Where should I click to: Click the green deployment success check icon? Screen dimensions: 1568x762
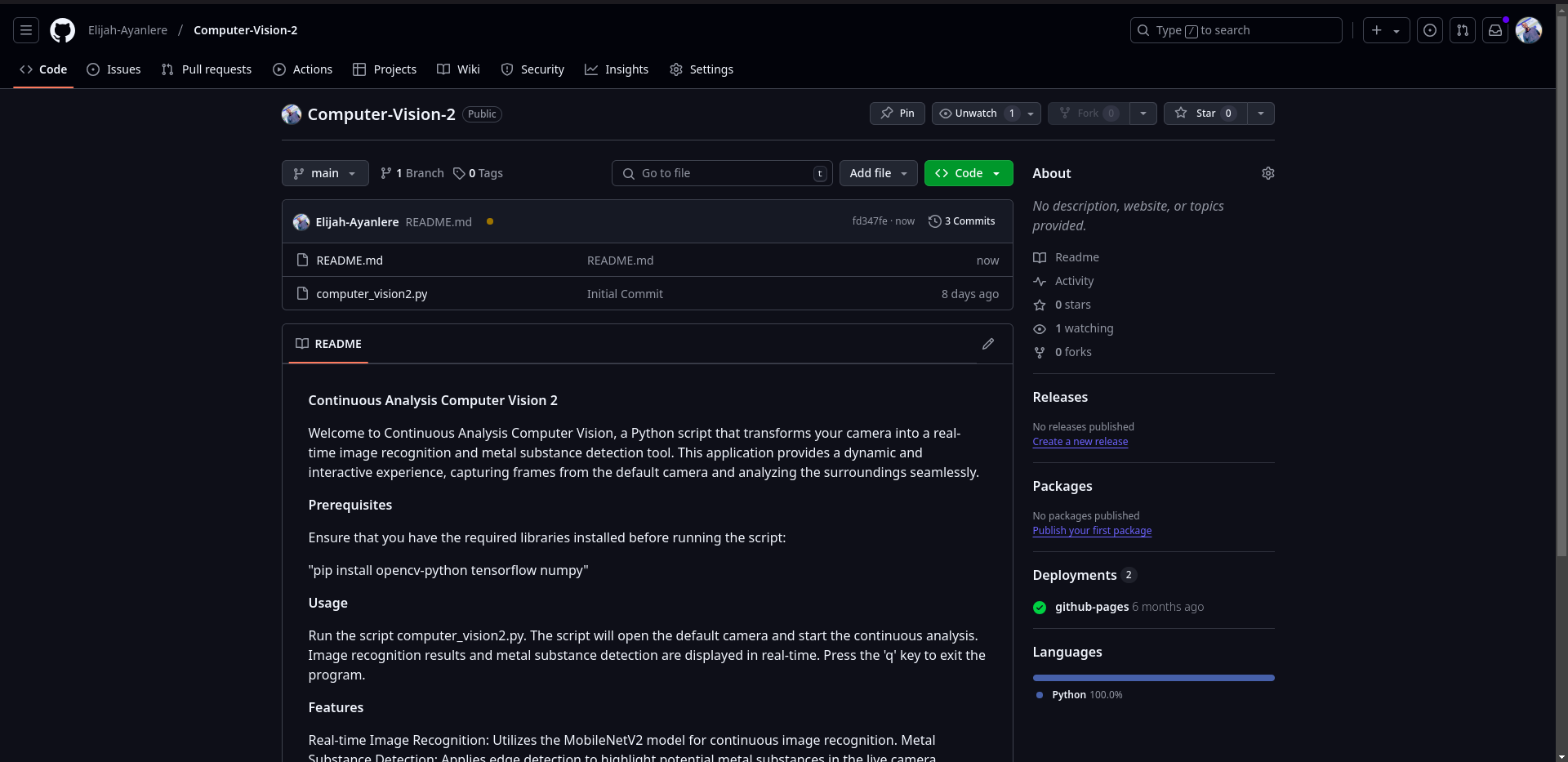pos(1040,608)
